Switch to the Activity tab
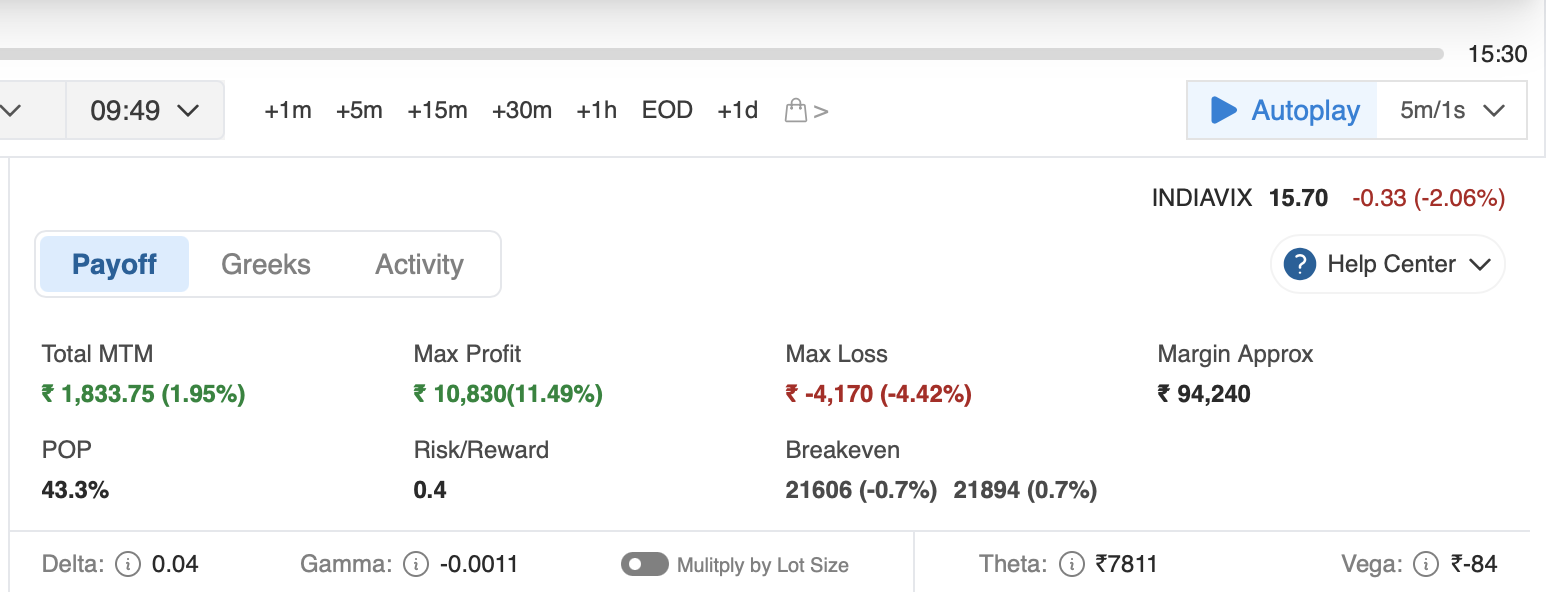 point(419,265)
